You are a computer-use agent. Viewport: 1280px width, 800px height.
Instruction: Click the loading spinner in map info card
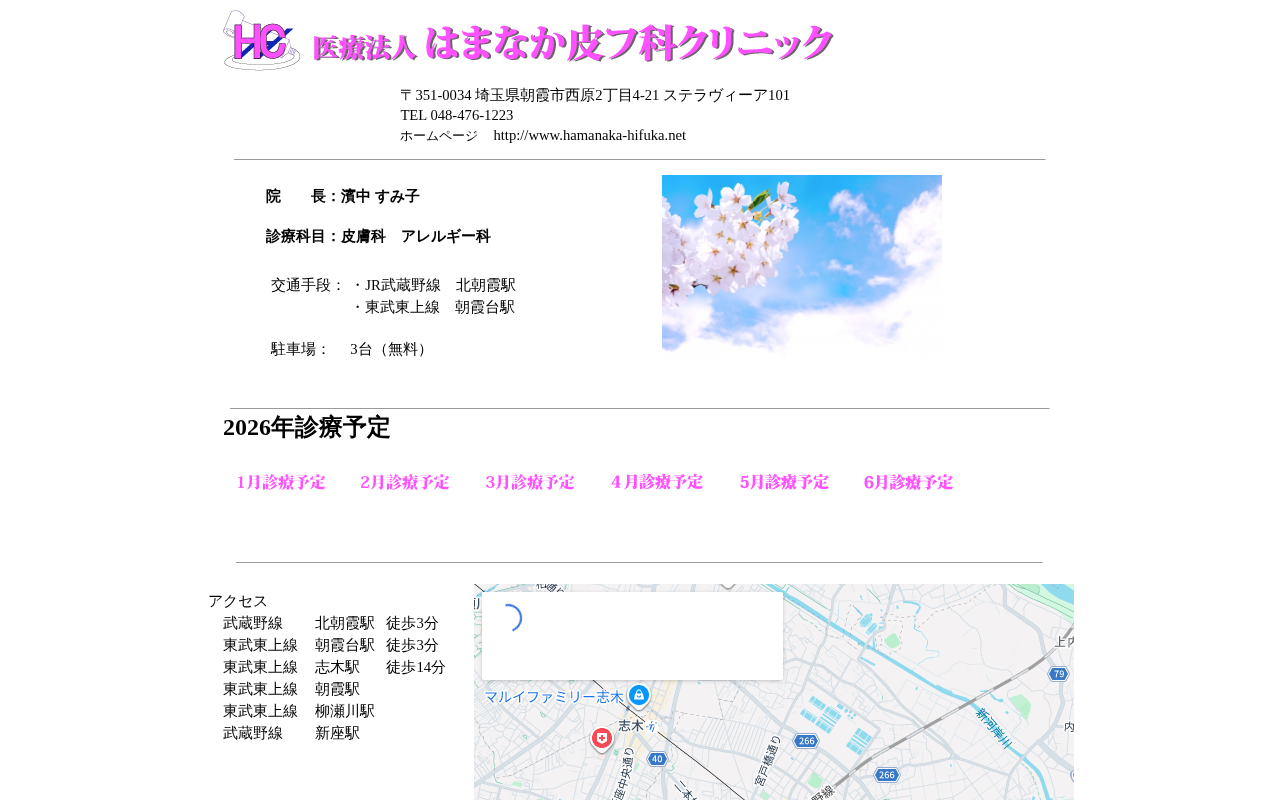[508, 618]
